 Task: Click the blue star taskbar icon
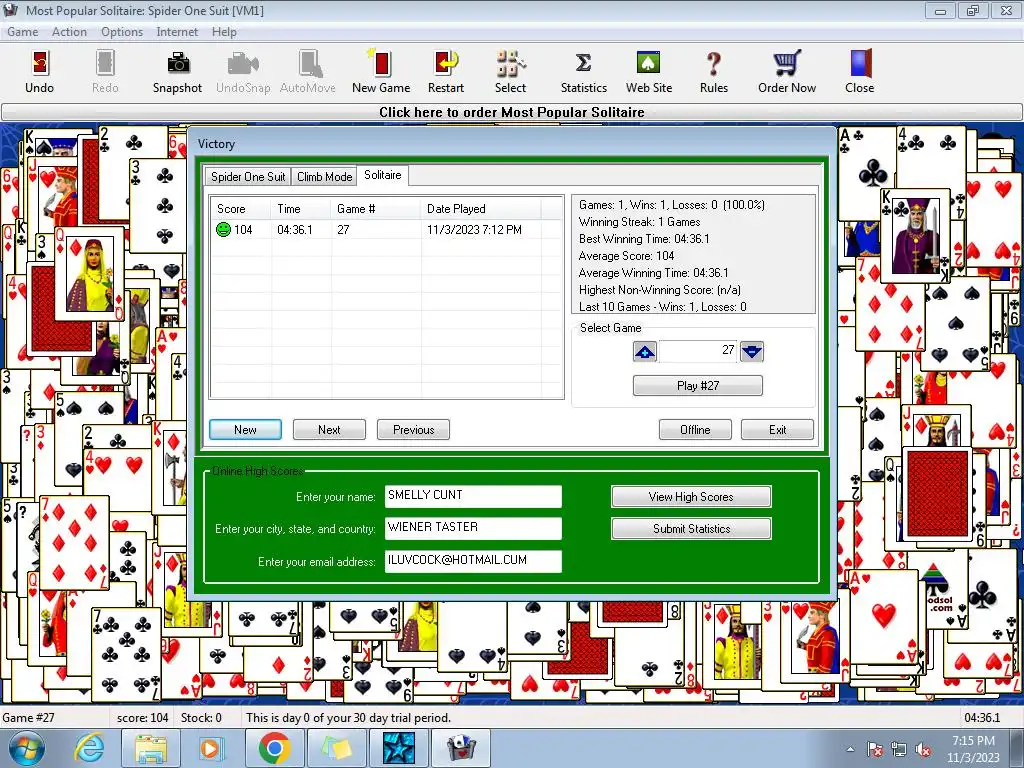click(x=398, y=748)
